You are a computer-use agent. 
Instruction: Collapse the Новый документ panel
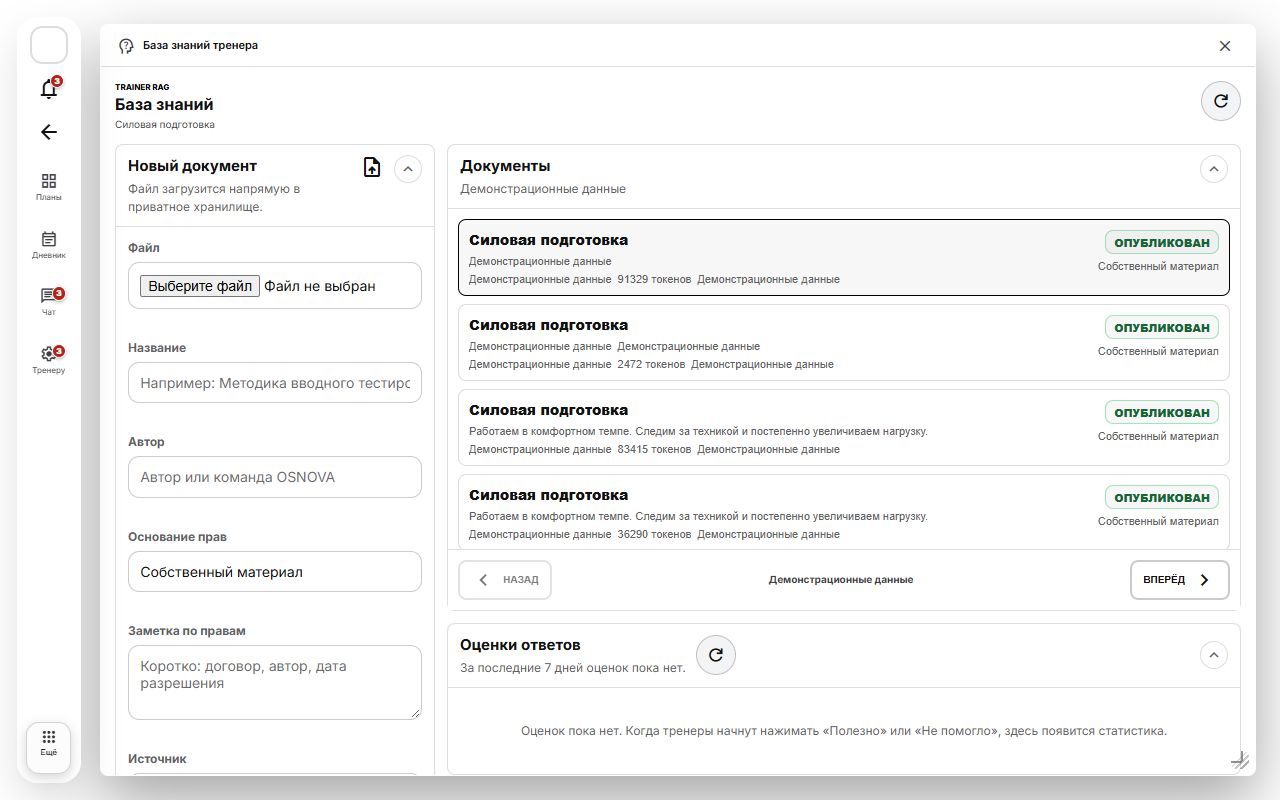point(408,169)
